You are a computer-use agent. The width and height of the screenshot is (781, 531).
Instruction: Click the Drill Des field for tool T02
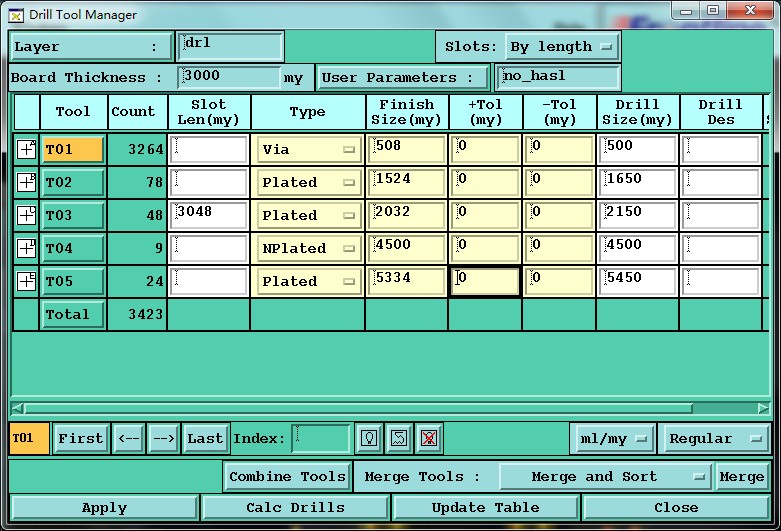tap(721, 182)
